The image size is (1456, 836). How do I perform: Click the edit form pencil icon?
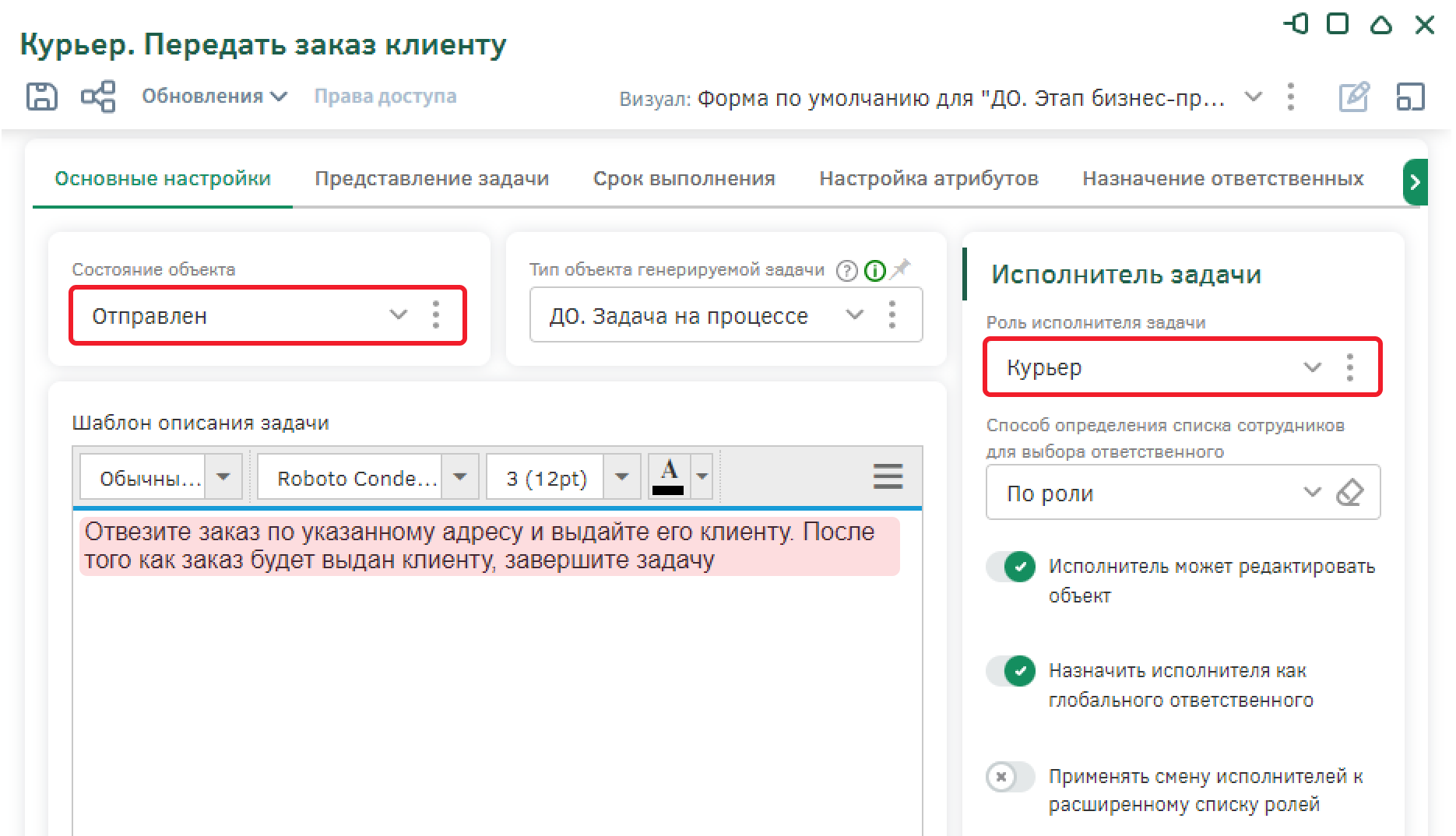tap(1353, 98)
